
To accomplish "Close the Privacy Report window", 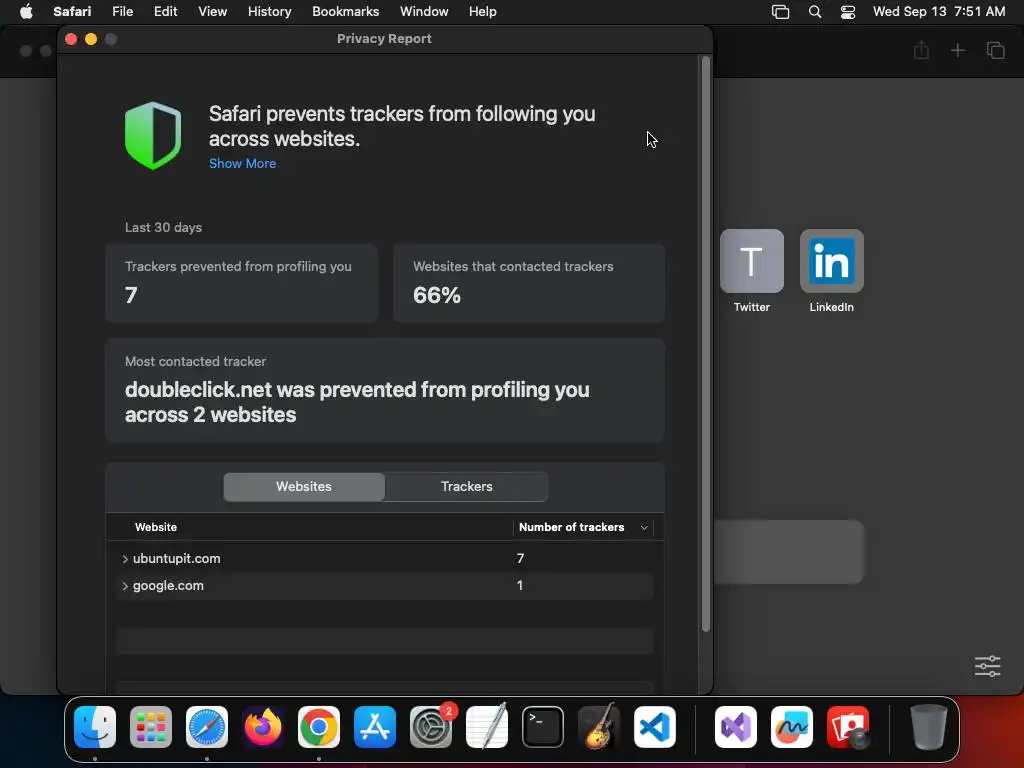I will click(71, 39).
